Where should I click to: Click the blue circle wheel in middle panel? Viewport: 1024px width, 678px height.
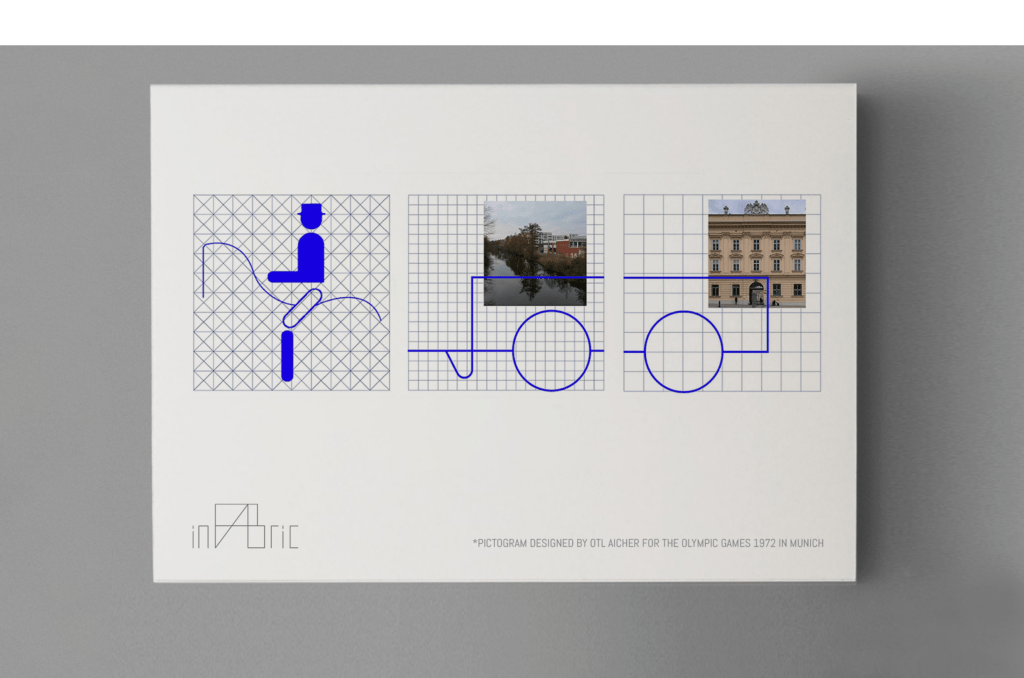coord(552,351)
